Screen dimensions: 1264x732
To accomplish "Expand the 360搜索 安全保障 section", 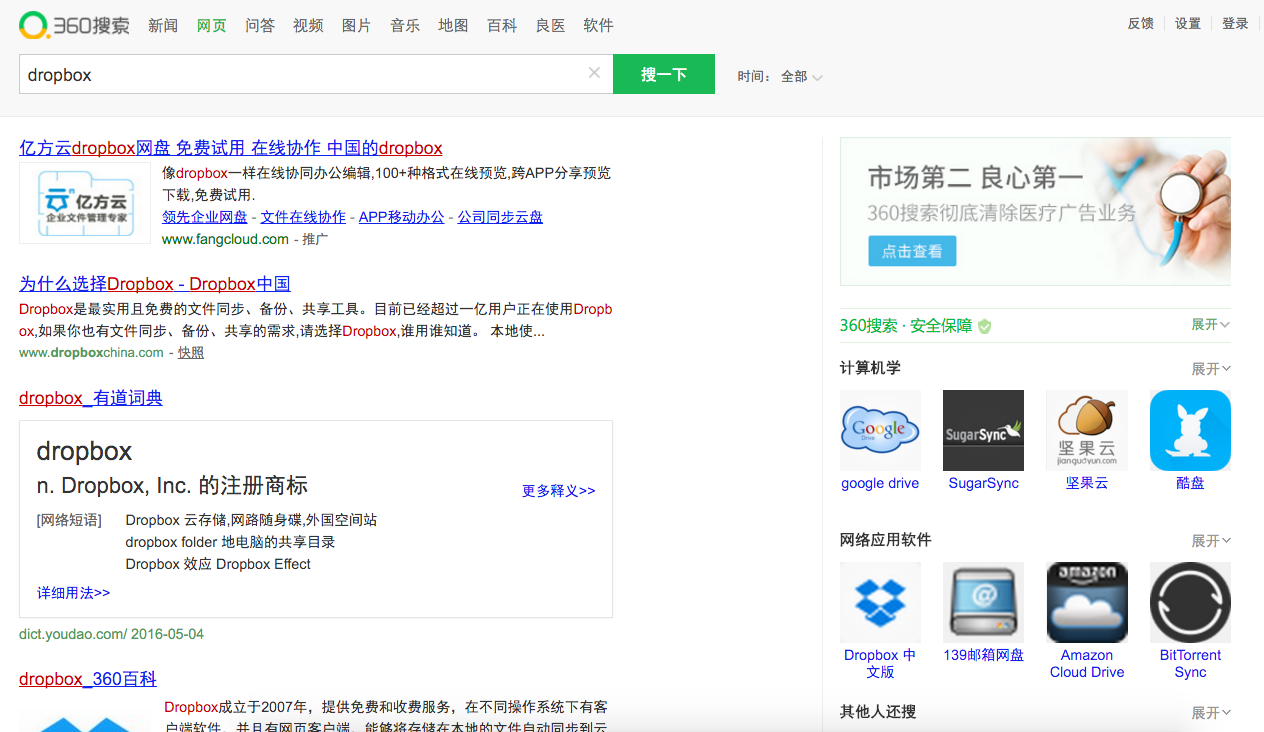I will point(1210,325).
